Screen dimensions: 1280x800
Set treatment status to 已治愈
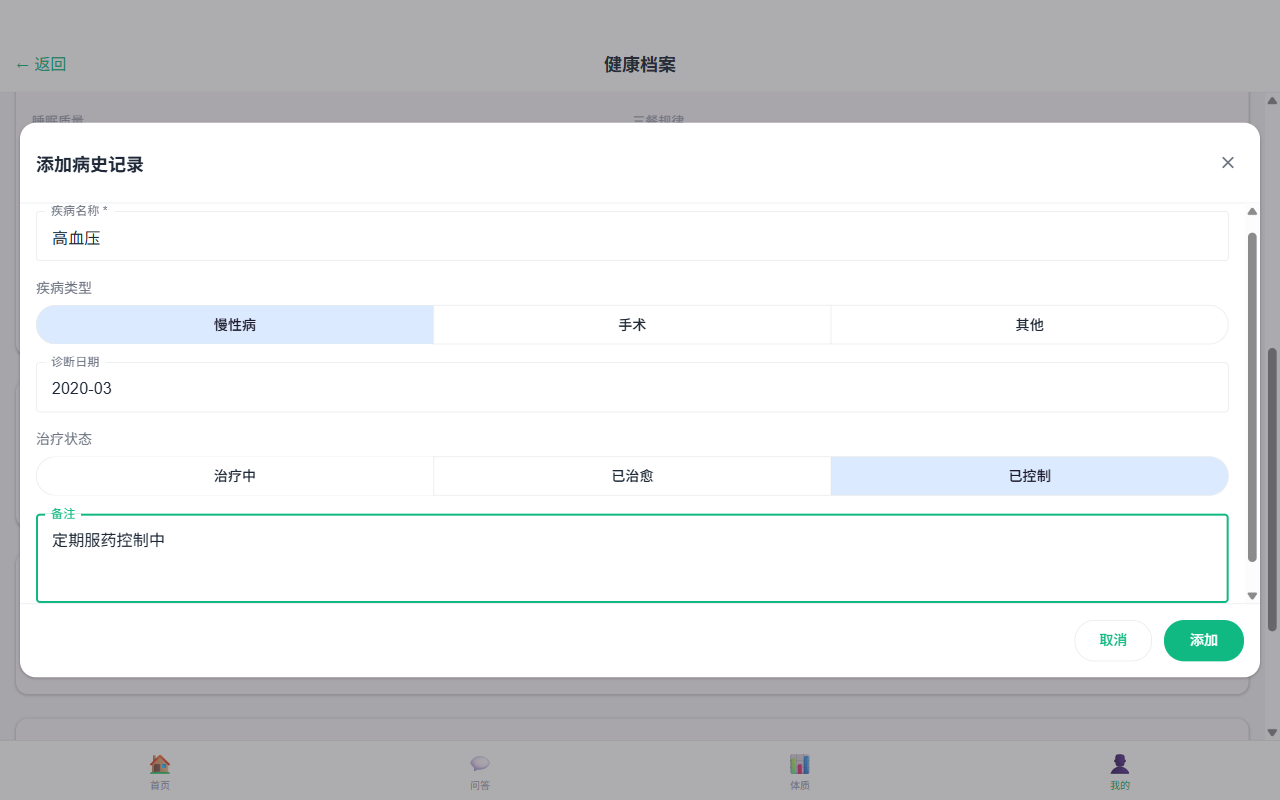pyautogui.click(x=632, y=476)
